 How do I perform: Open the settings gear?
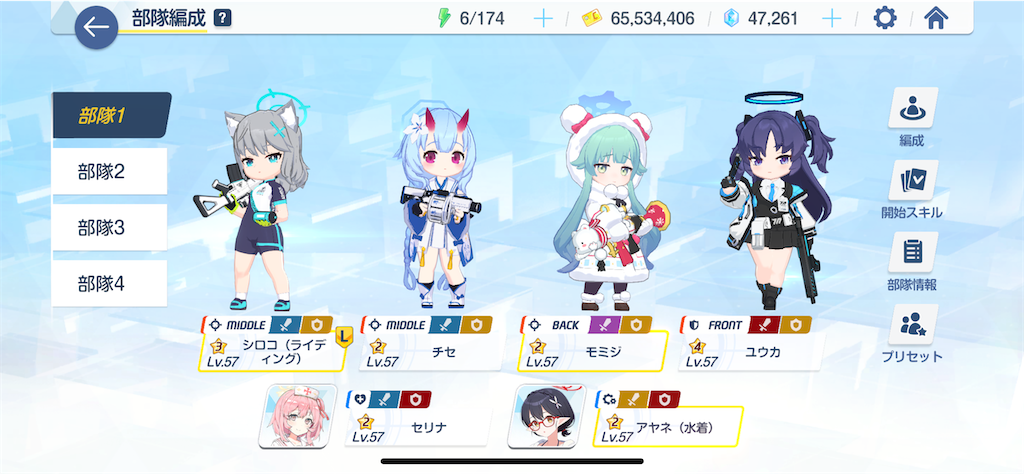(x=885, y=18)
